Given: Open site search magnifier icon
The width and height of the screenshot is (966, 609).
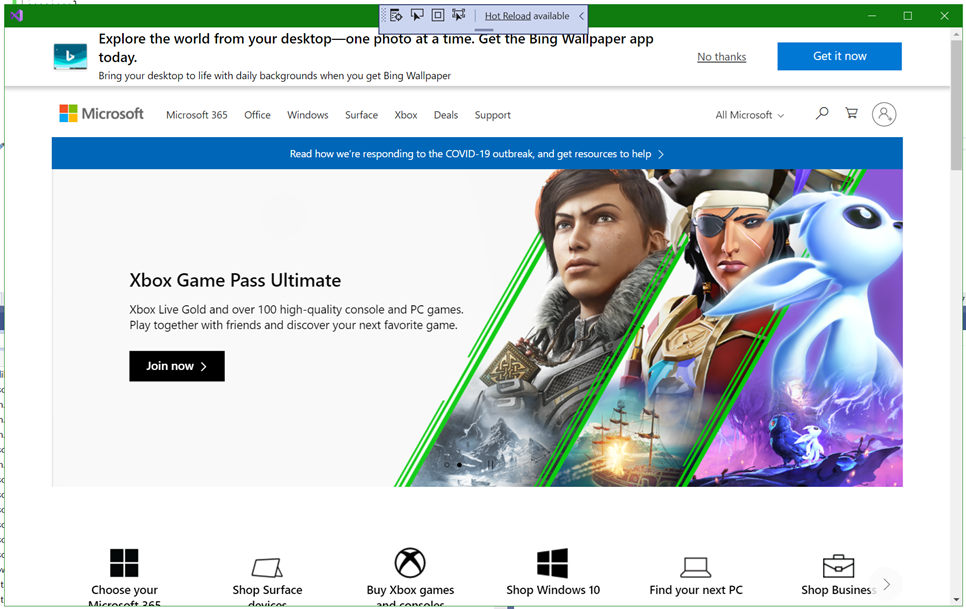Looking at the screenshot, I should tap(822, 113).
